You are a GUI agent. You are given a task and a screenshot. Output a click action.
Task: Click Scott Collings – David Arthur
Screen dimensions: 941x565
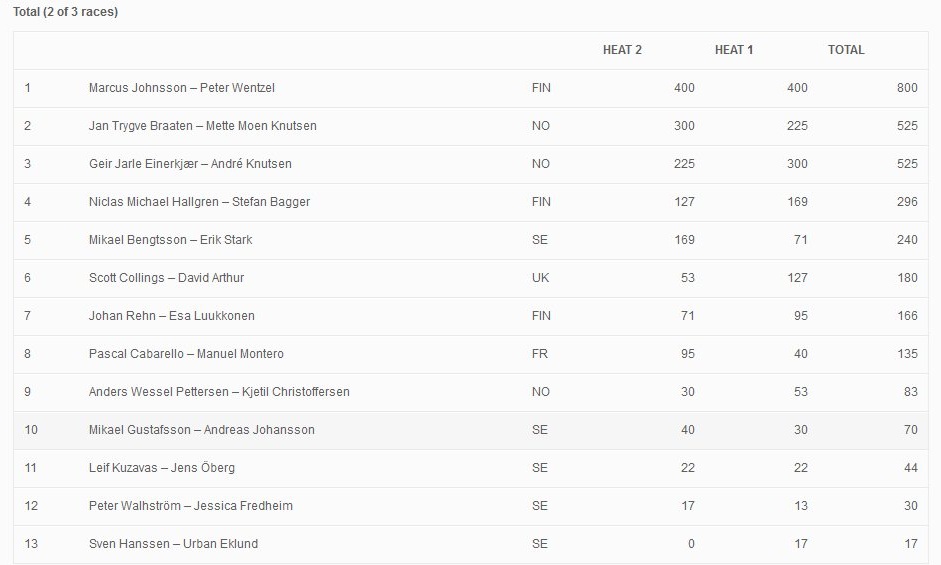click(x=166, y=278)
